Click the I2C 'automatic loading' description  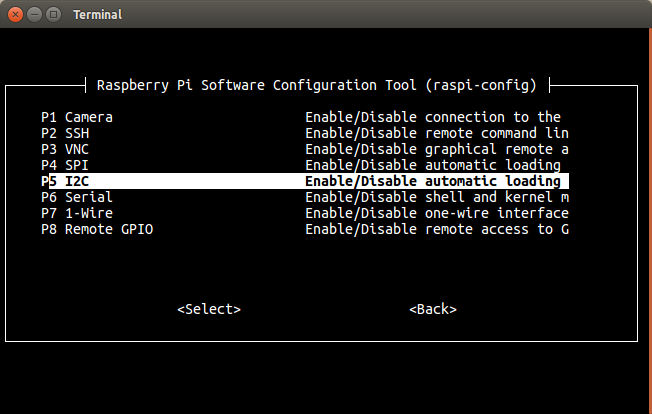[x=433, y=181]
